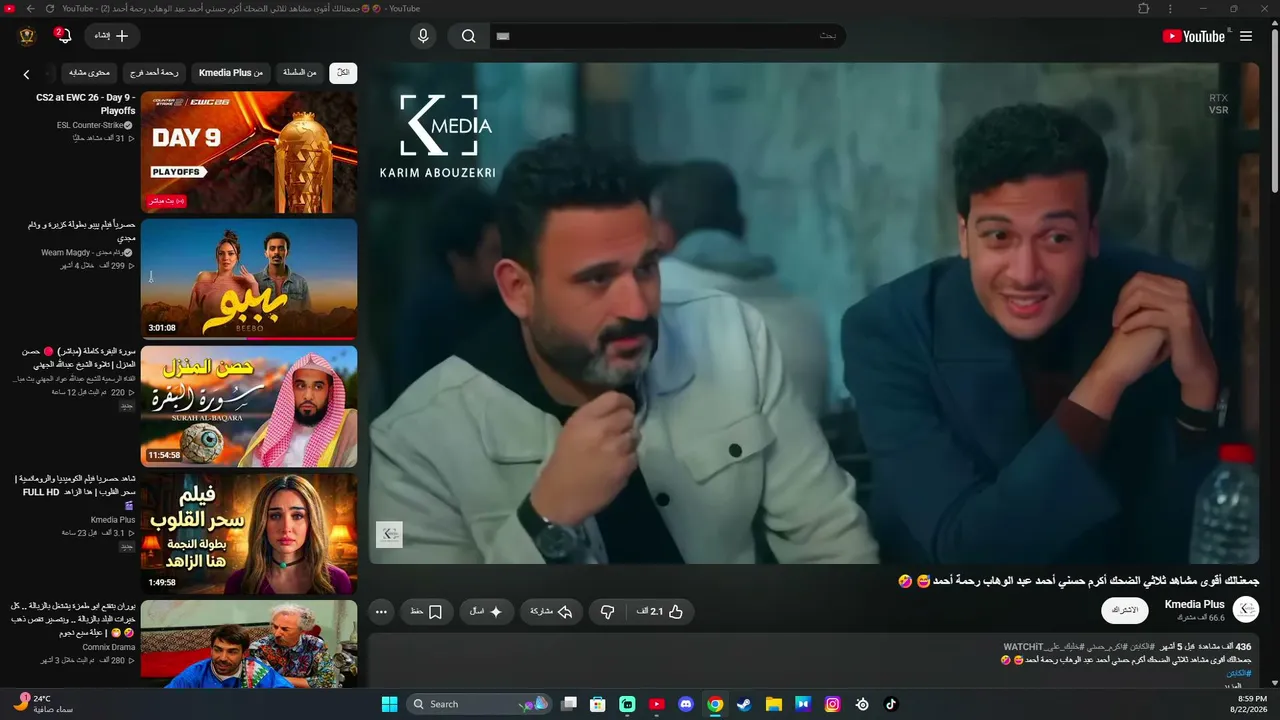Open the account avatar menu
The width and height of the screenshot is (1280, 720).
click(x=27, y=36)
